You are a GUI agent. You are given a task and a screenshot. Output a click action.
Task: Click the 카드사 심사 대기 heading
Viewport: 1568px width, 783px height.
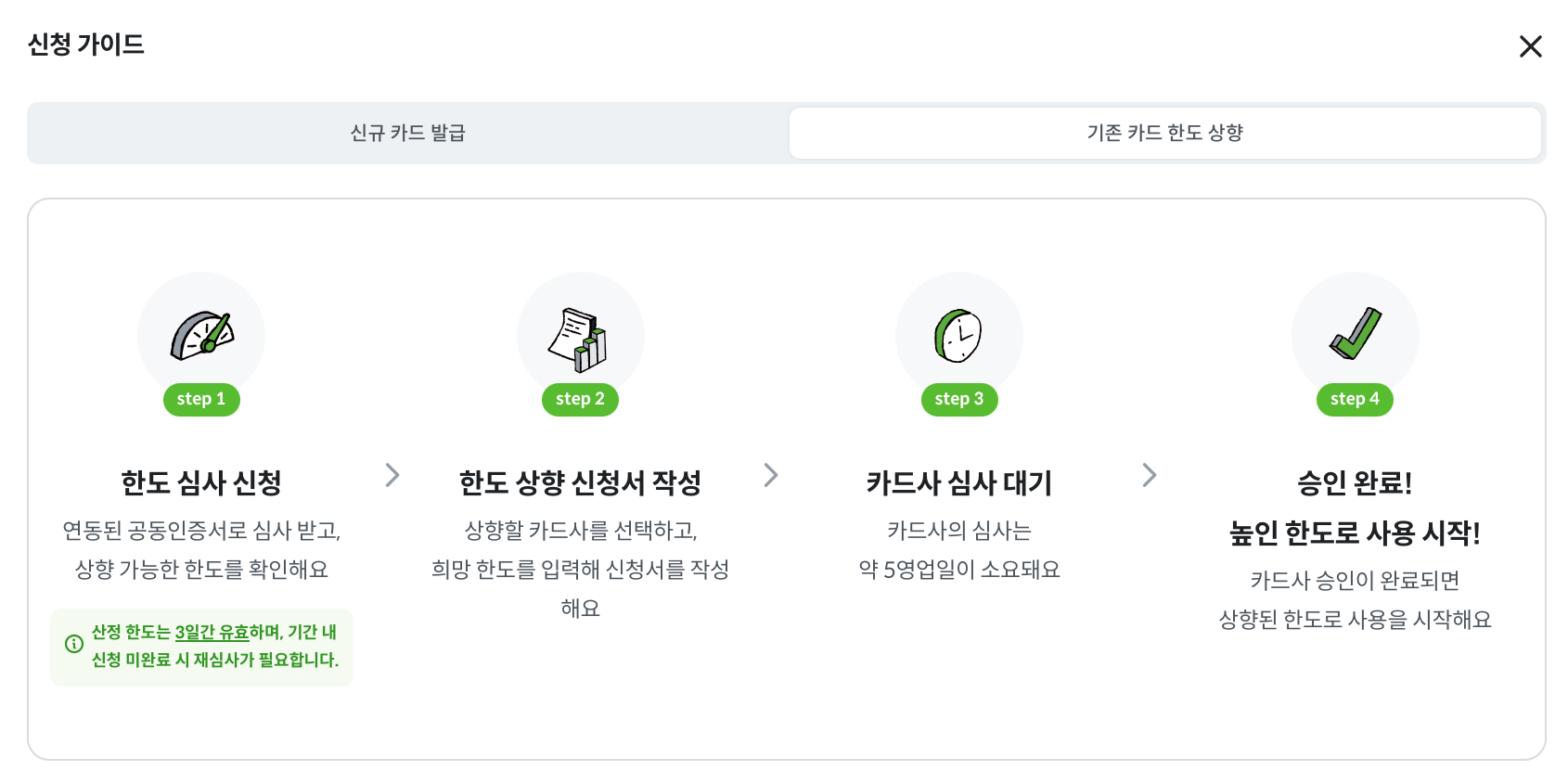coord(958,482)
